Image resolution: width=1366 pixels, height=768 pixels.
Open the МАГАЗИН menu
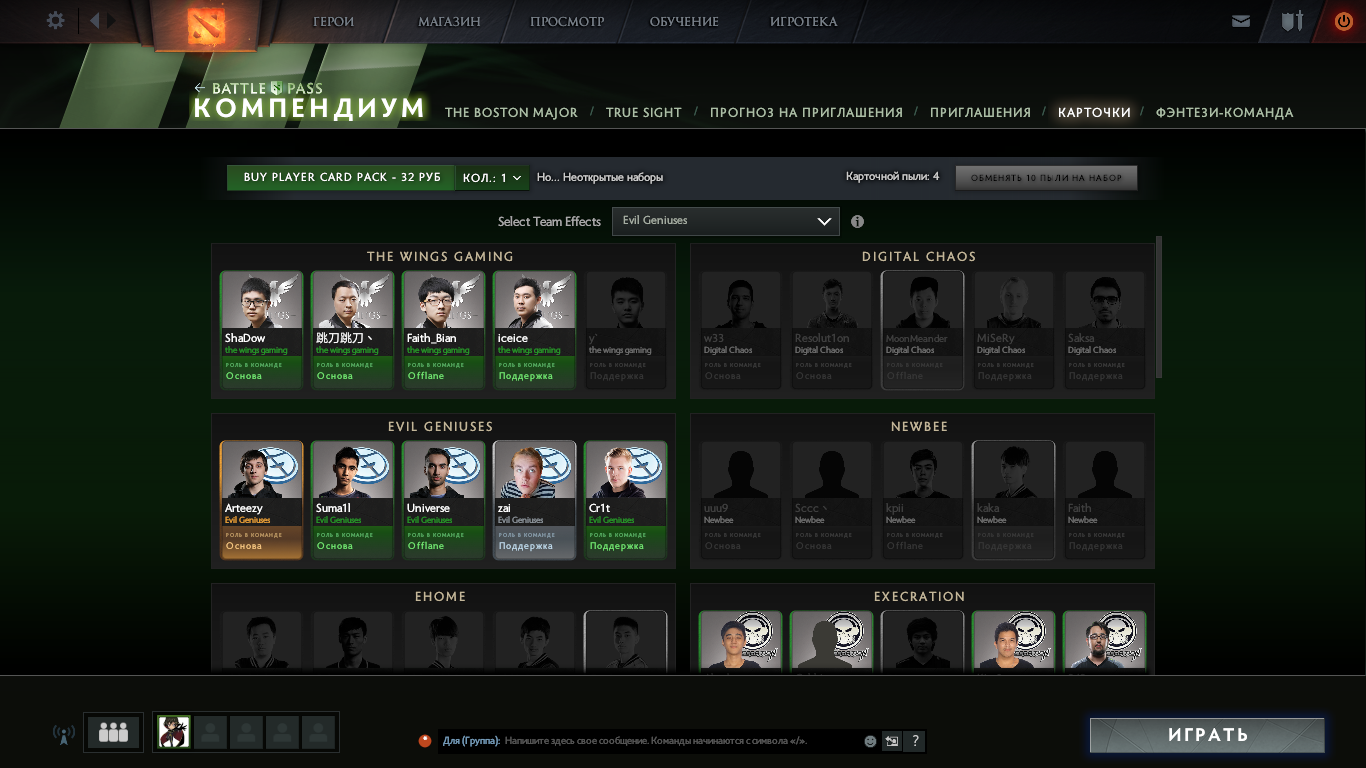tap(449, 22)
